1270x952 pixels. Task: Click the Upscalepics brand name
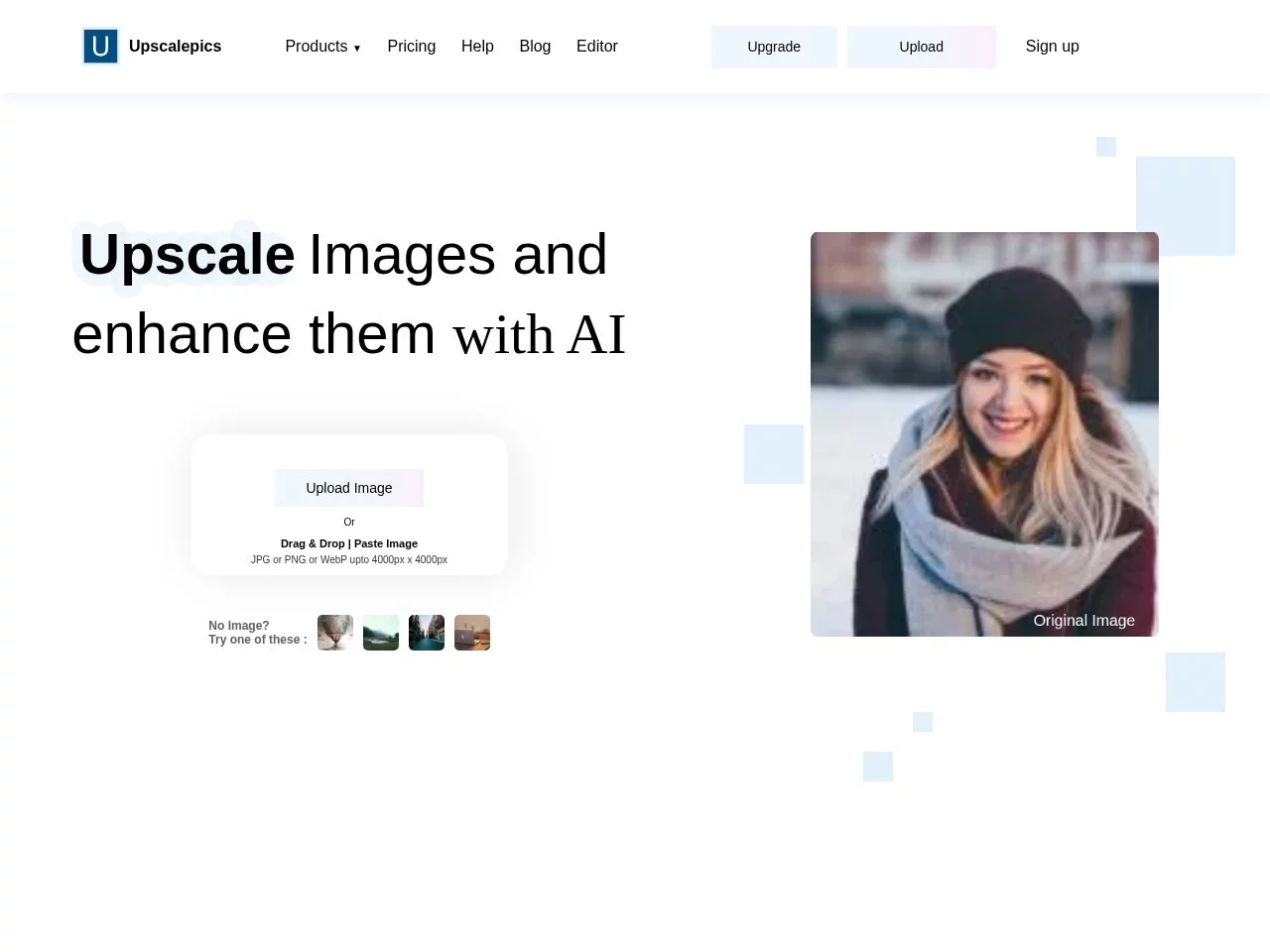pos(175,47)
